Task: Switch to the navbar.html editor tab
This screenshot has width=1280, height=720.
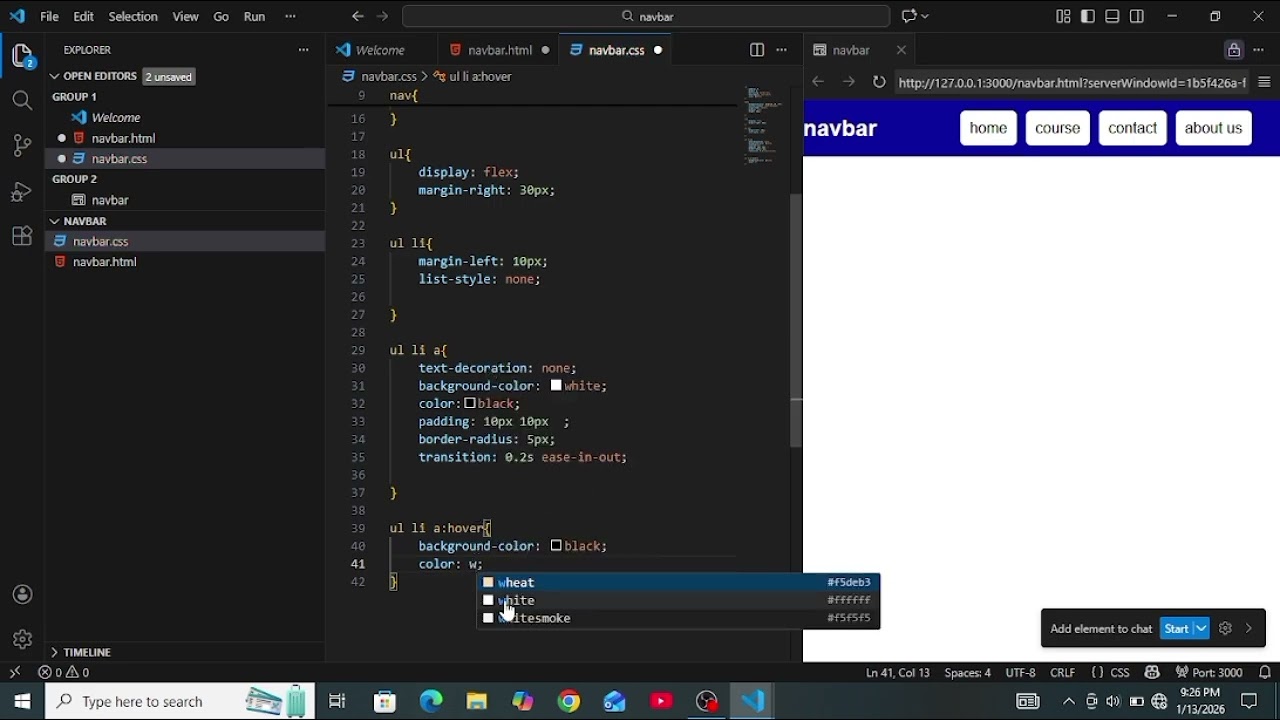Action: (x=500, y=50)
